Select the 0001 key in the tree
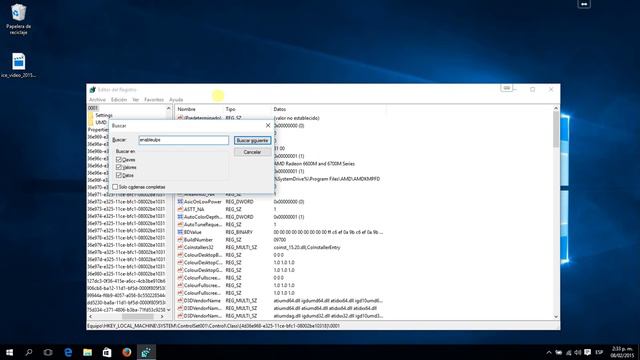Screen dimensions: 640x360 point(93,108)
